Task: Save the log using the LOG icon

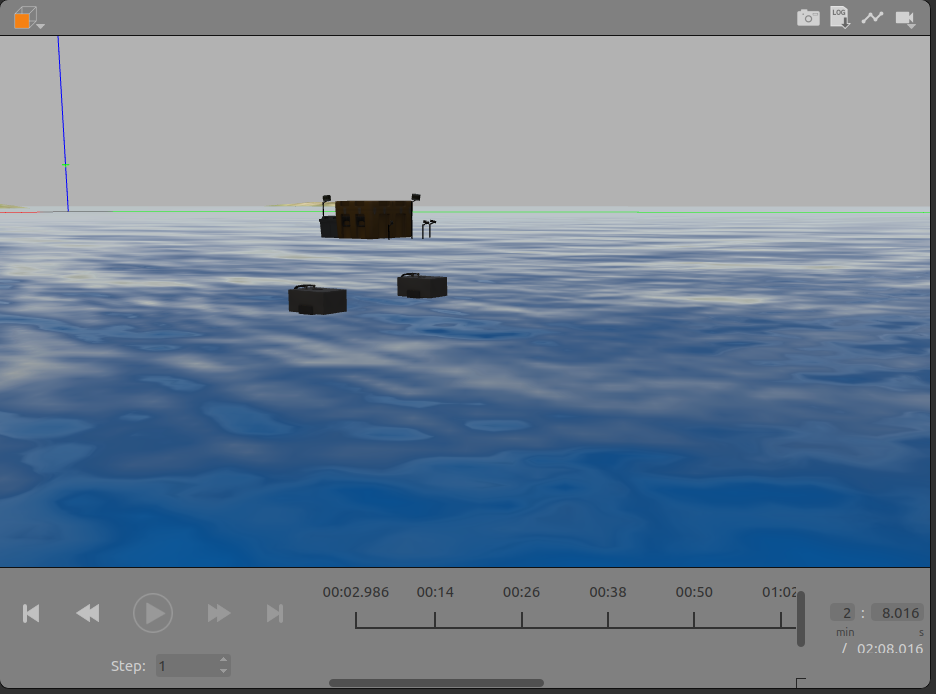Action: click(840, 17)
